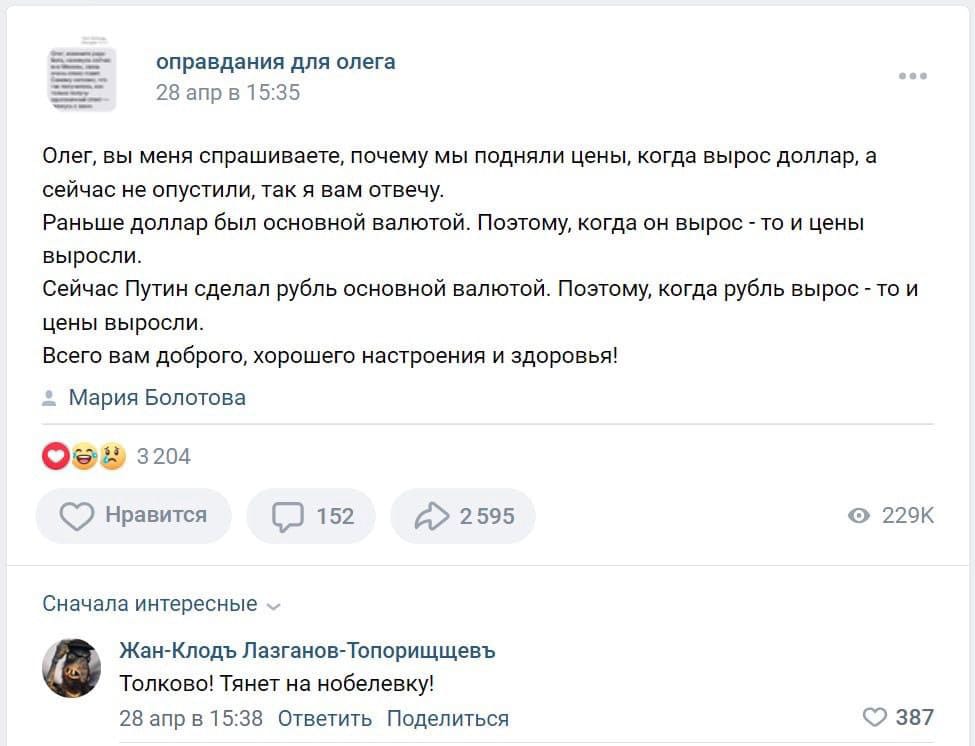Open commenter Жан-Клодъ's profile picture
This screenshot has width=975, height=746.
pyautogui.click(x=71, y=668)
